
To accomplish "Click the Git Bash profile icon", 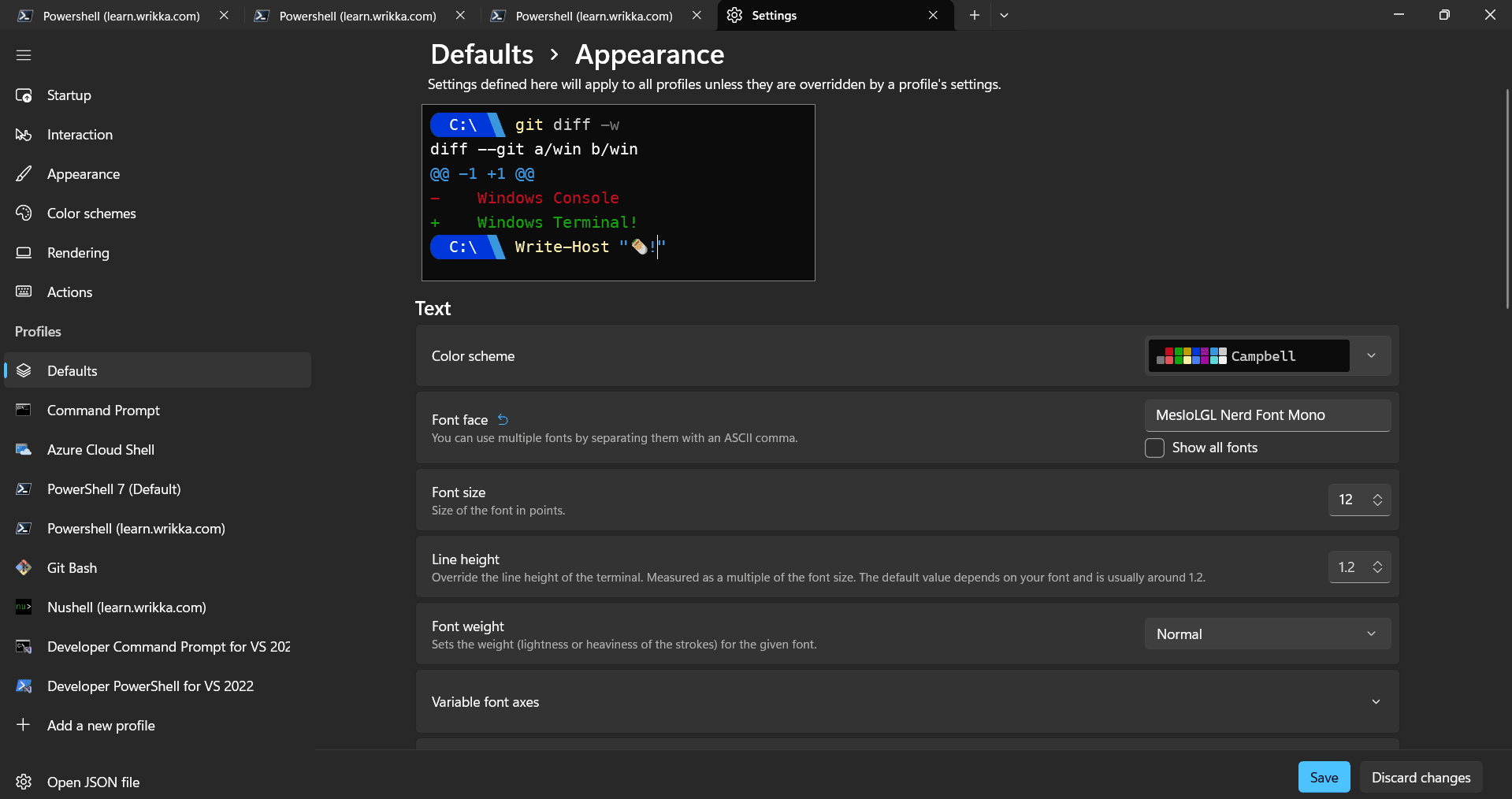I will click(x=24, y=568).
